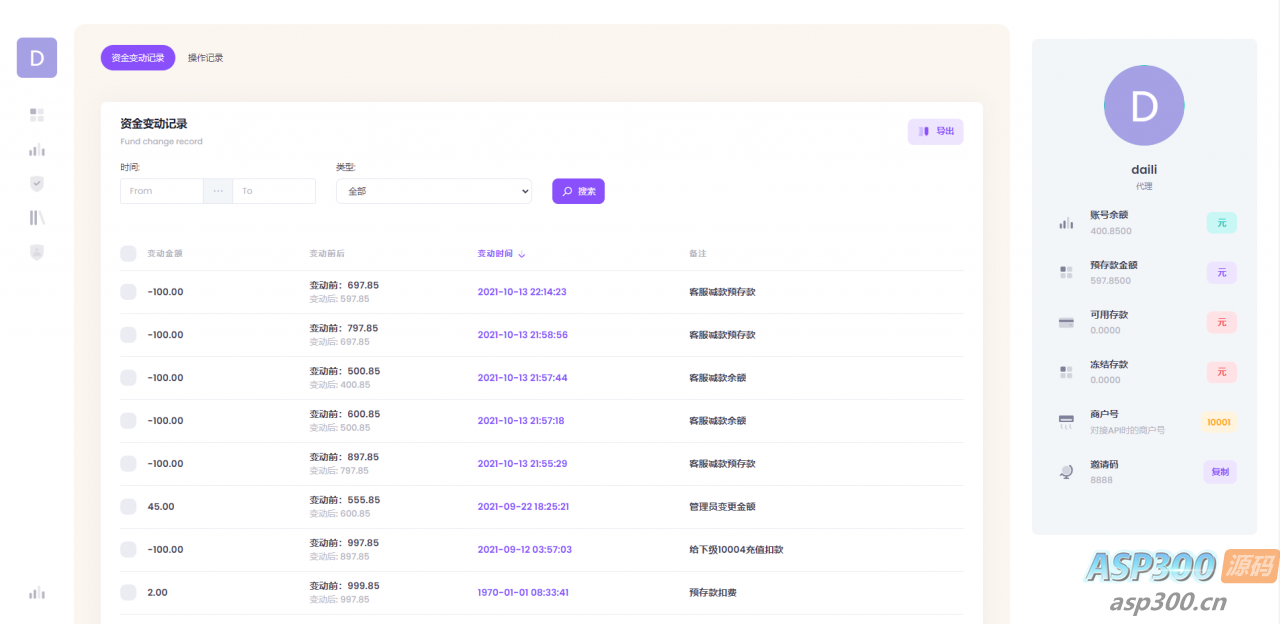The image size is (1280, 624).
Task: Click the date range separator dots button
Action: [x=218, y=191]
